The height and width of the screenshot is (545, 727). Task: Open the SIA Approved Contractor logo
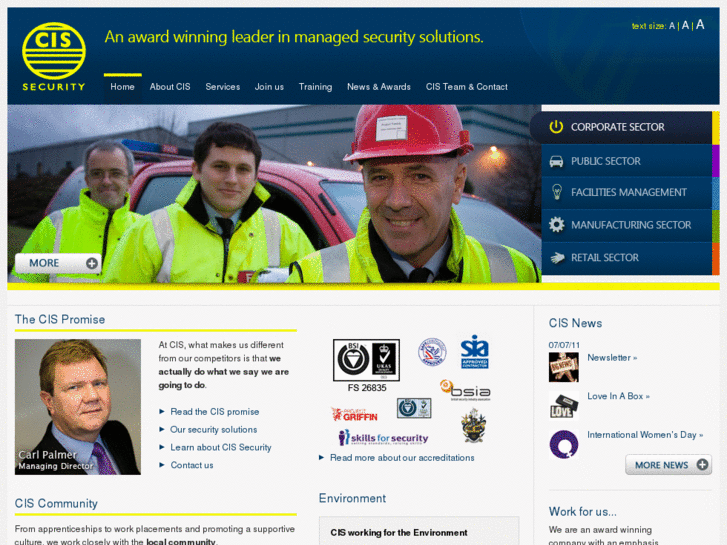[x=474, y=352]
